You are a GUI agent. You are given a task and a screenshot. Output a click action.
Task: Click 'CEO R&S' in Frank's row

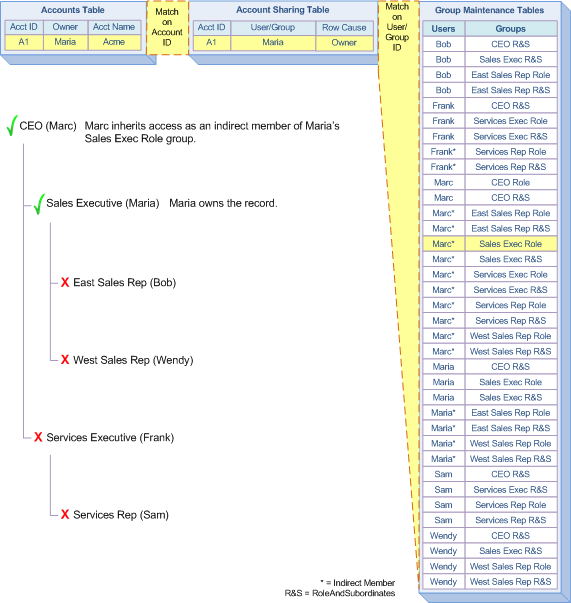pyautogui.click(x=511, y=106)
